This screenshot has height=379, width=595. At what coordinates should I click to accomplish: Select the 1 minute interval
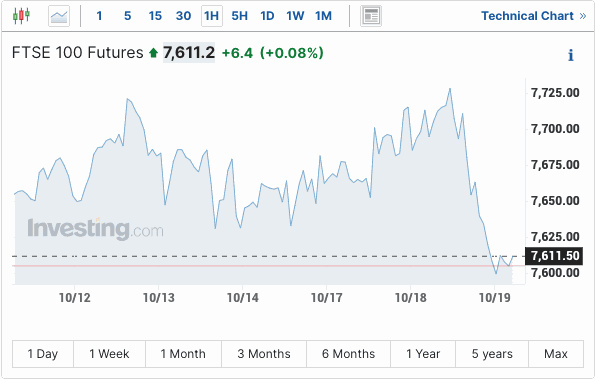tap(99, 16)
